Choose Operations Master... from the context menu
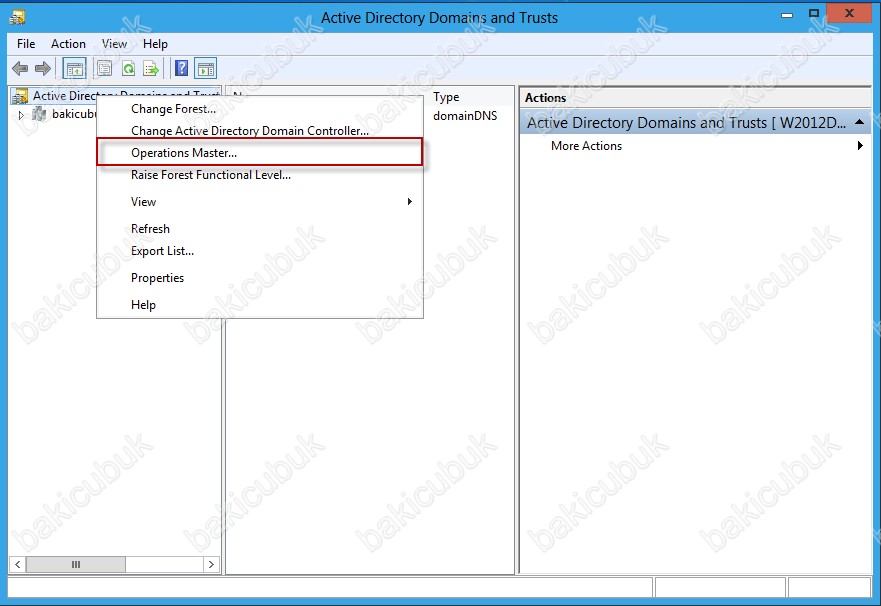 point(260,153)
